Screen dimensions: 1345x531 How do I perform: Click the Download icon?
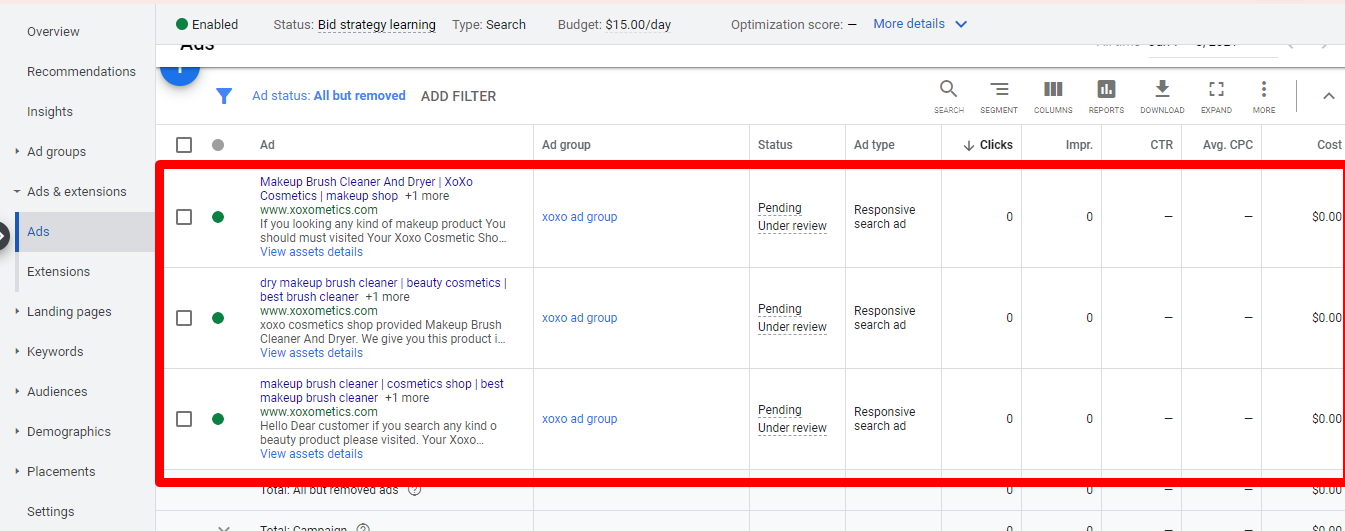coord(1162,91)
